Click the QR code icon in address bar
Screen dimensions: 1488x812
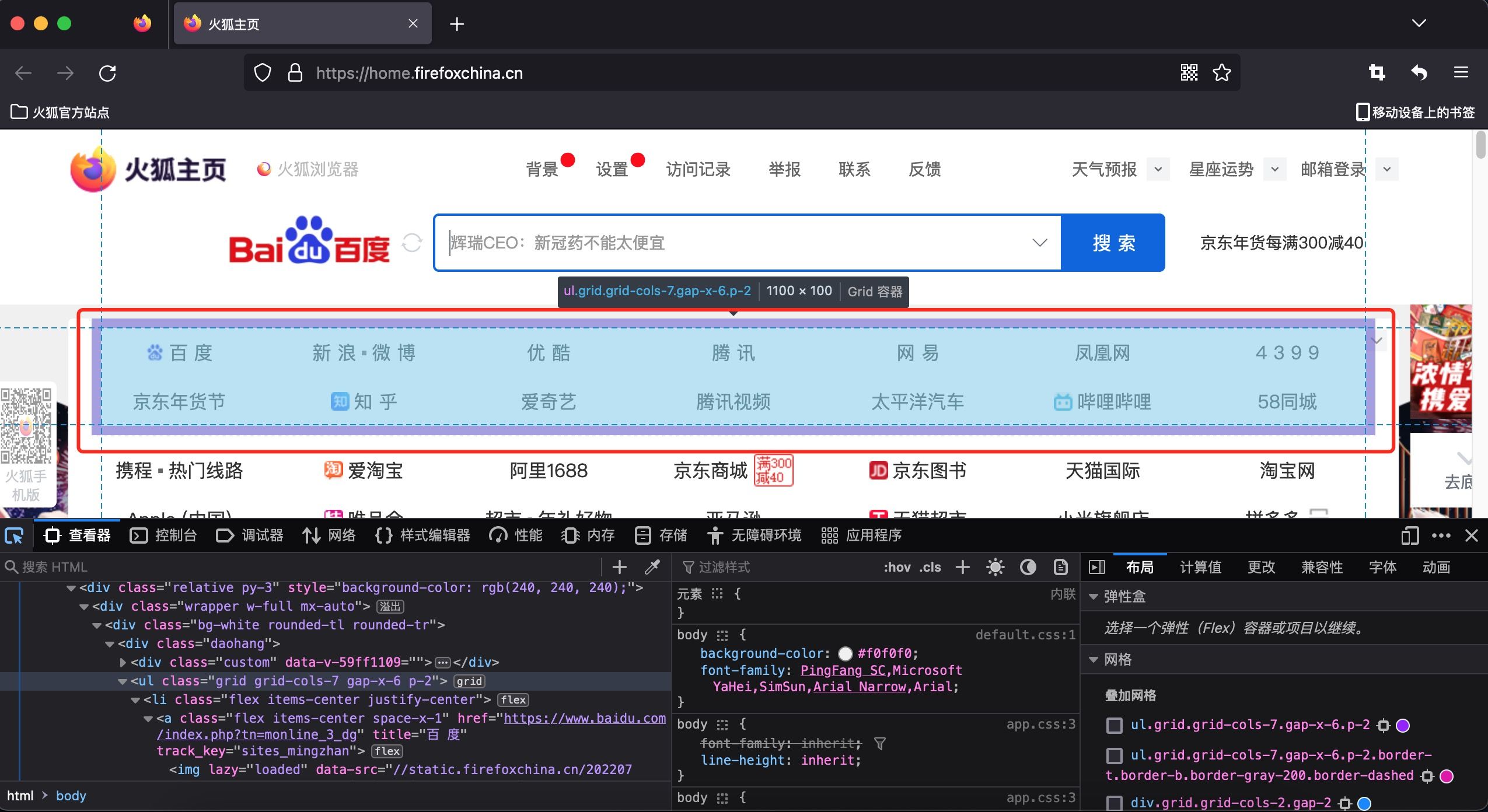point(1189,73)
